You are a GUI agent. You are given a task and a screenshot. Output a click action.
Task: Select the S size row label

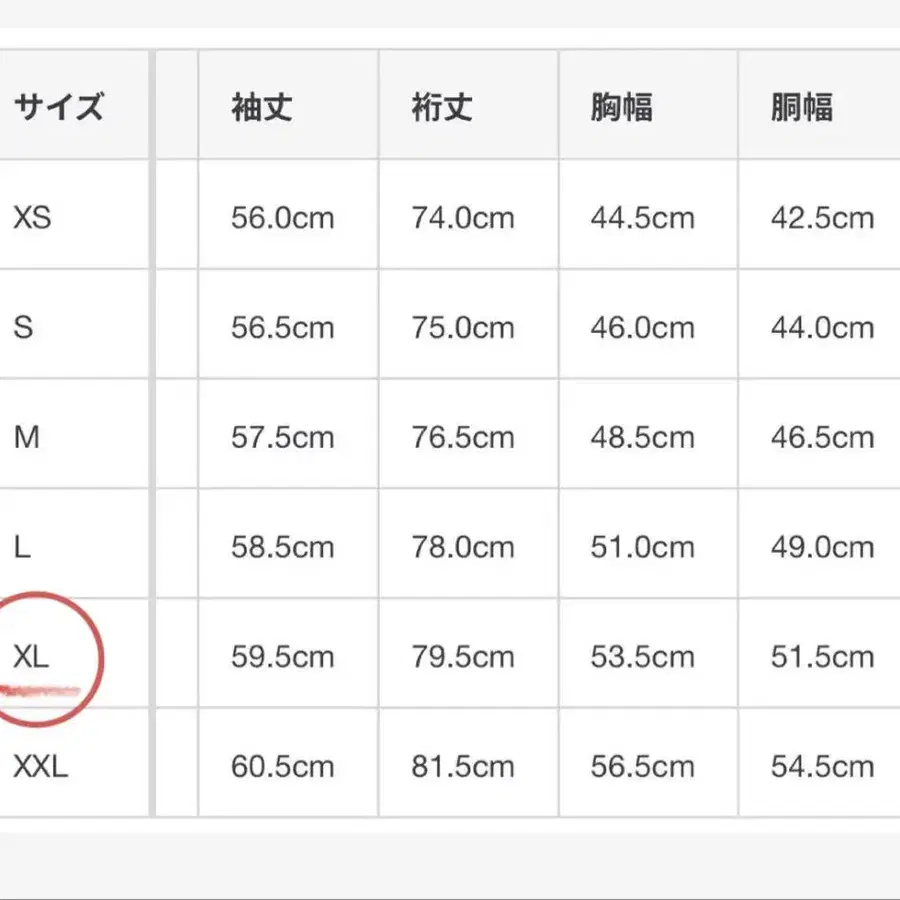click(23, 327)
